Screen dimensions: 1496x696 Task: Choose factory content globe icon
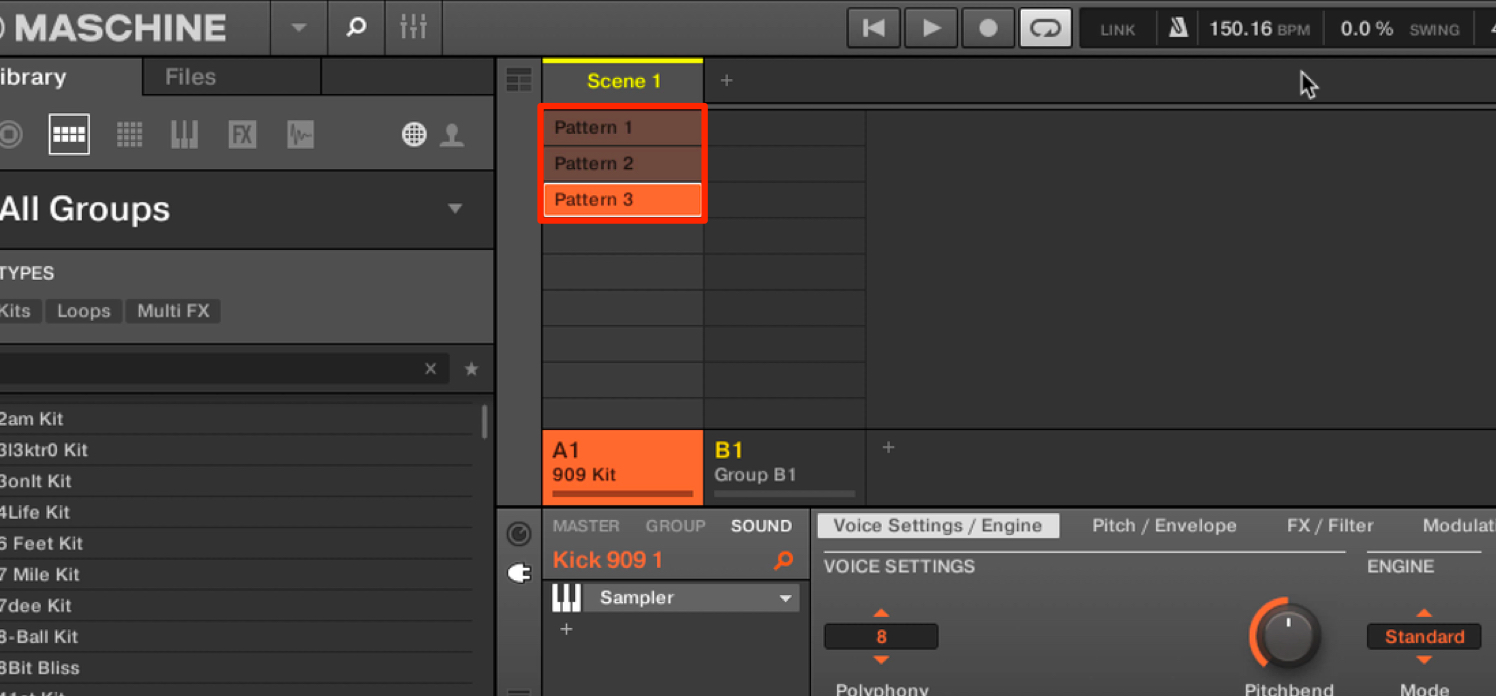[x=414, y=134]
